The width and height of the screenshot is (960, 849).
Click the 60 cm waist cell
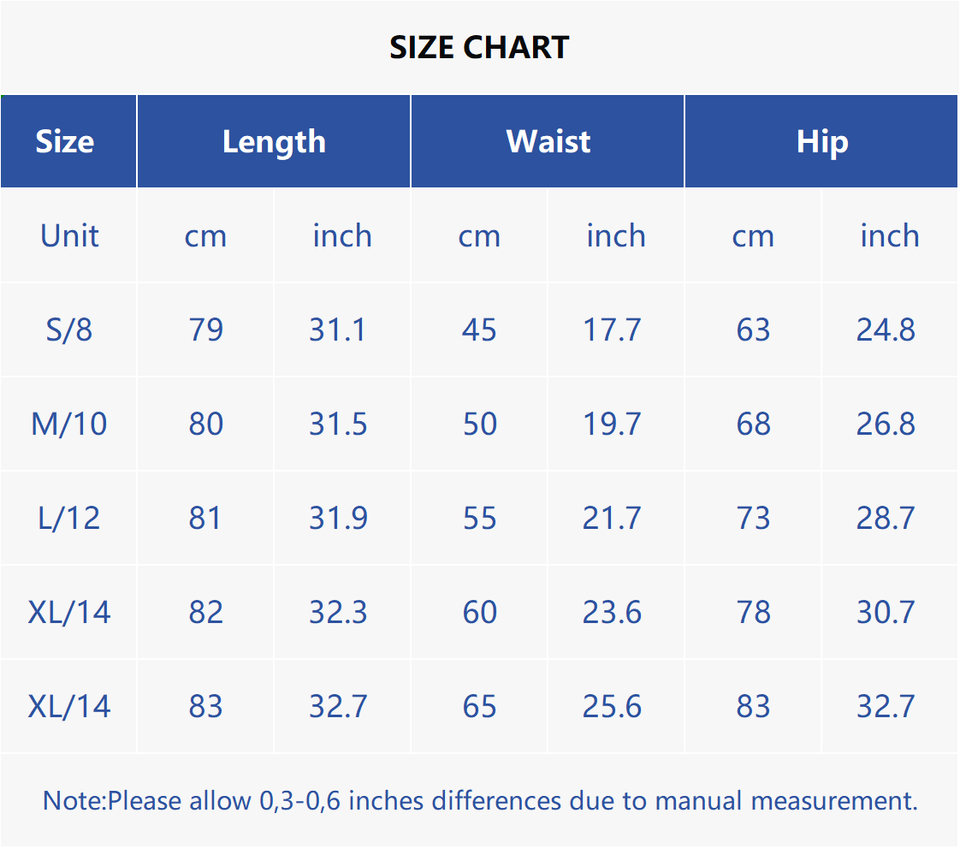[480, 612]
